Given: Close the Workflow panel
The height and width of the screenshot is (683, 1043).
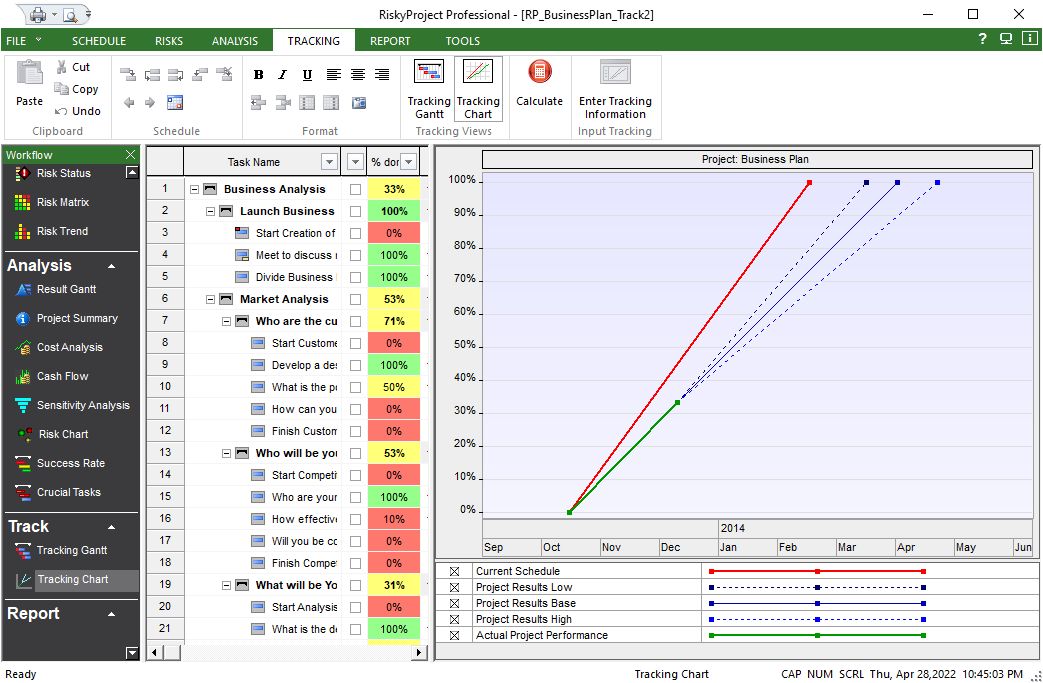Looking at the screenshot, I should (130, 154).
